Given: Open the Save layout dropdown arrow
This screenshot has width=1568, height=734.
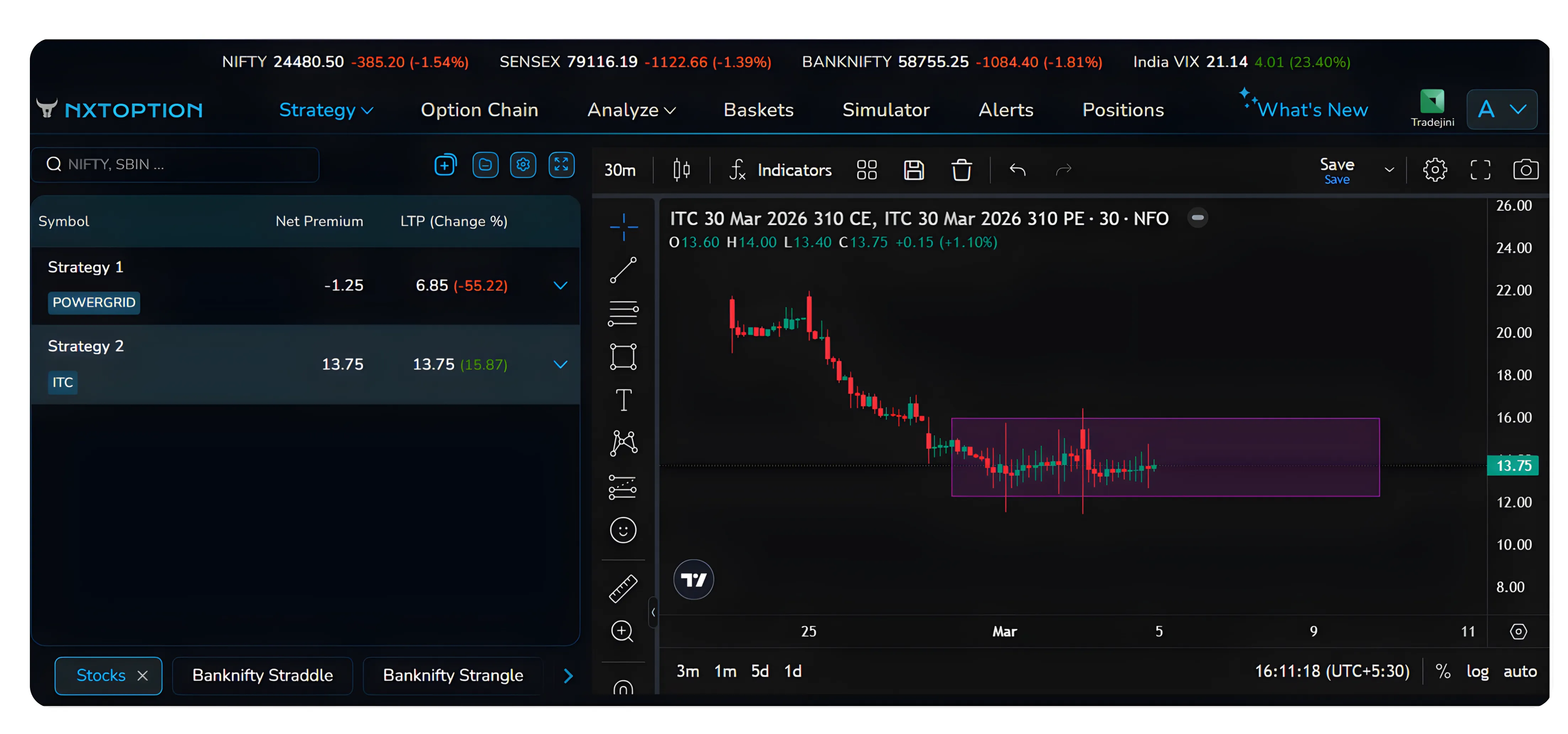Looking at the screenshot, I should point(1390,169).
